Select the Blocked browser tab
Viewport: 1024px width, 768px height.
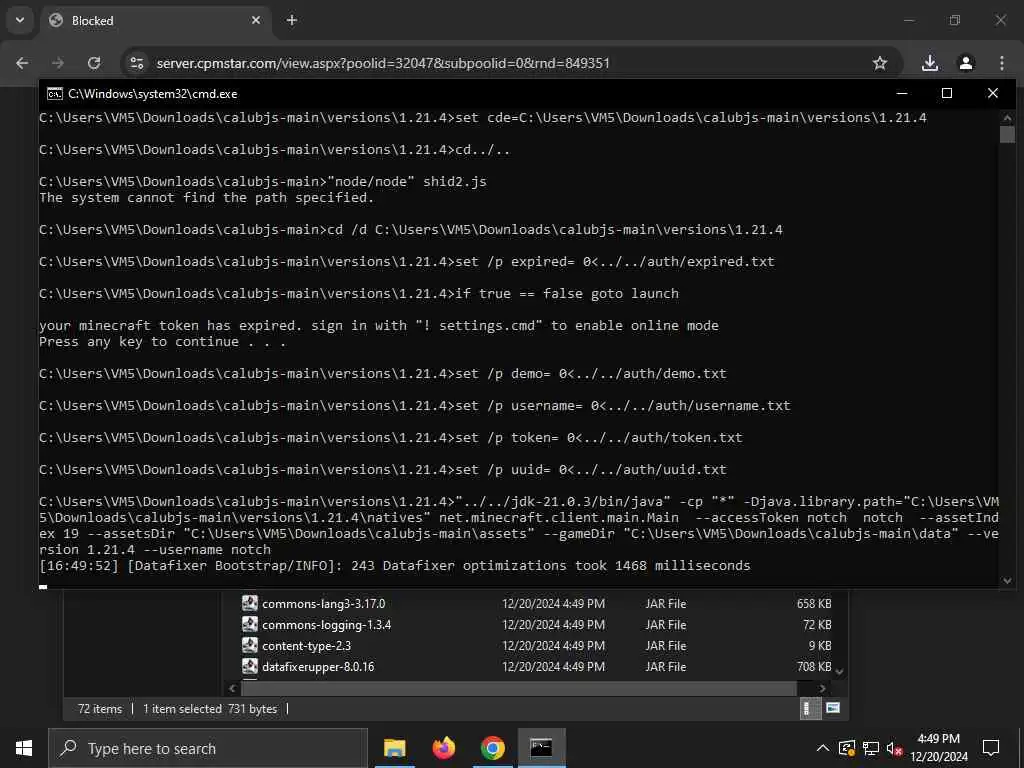click(x=155, y=21)
